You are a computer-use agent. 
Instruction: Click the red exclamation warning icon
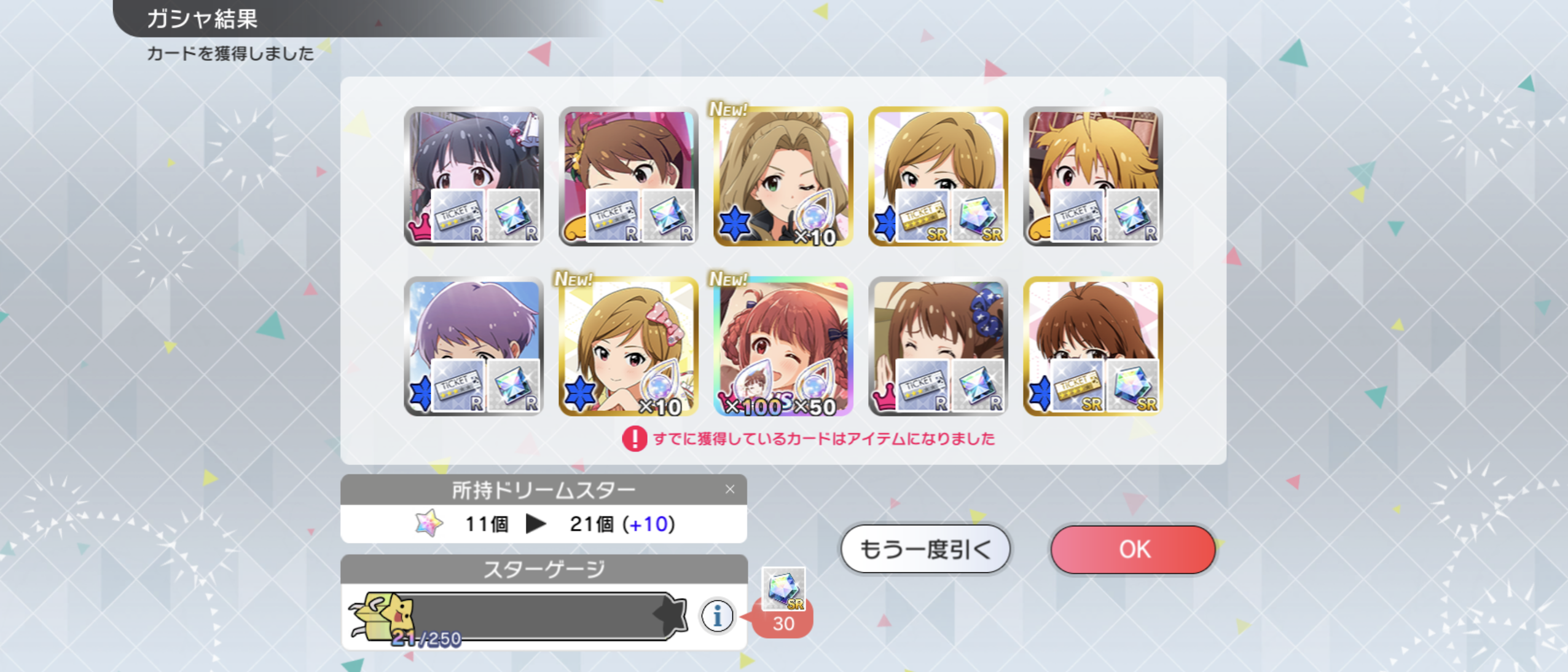pos(634,438)
